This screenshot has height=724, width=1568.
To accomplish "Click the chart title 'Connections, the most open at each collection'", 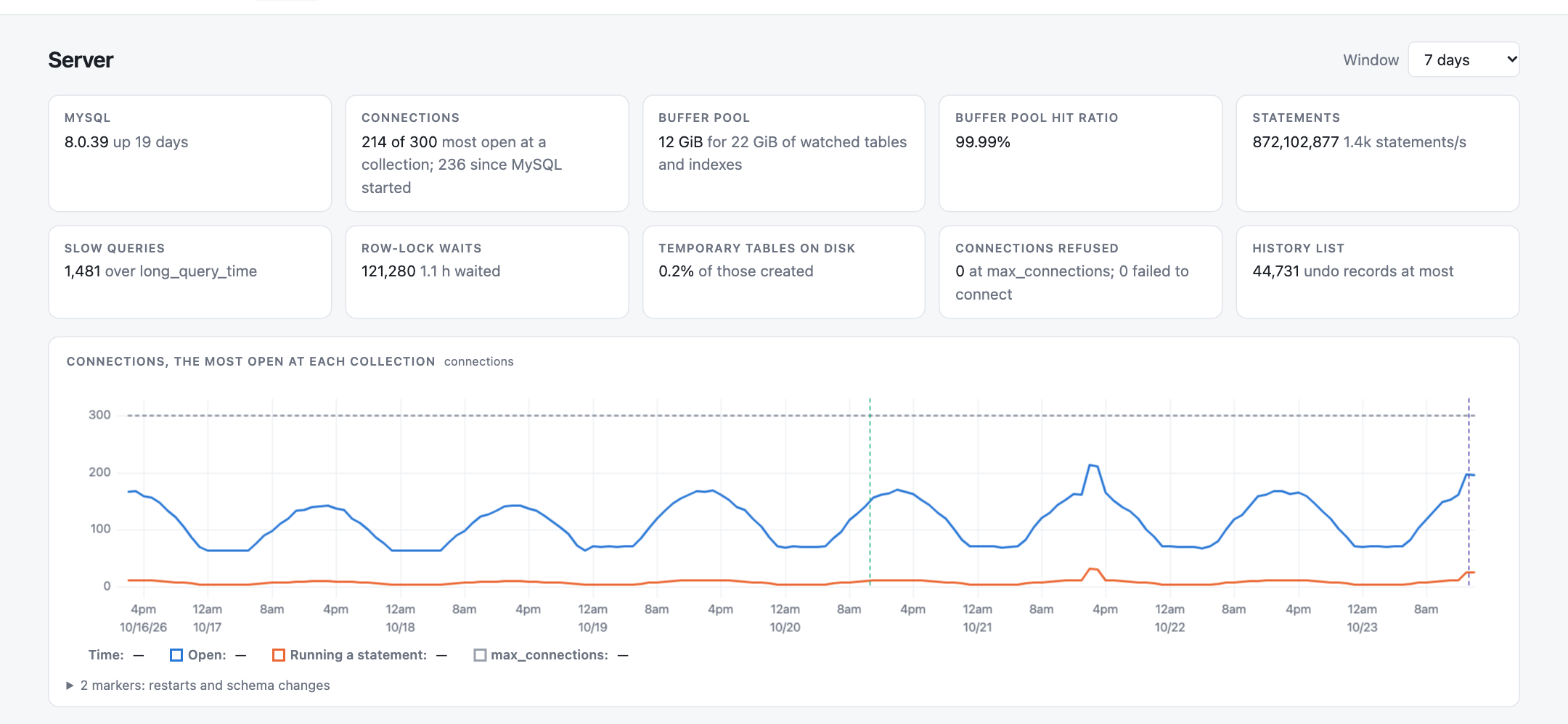I will [250, 361].
